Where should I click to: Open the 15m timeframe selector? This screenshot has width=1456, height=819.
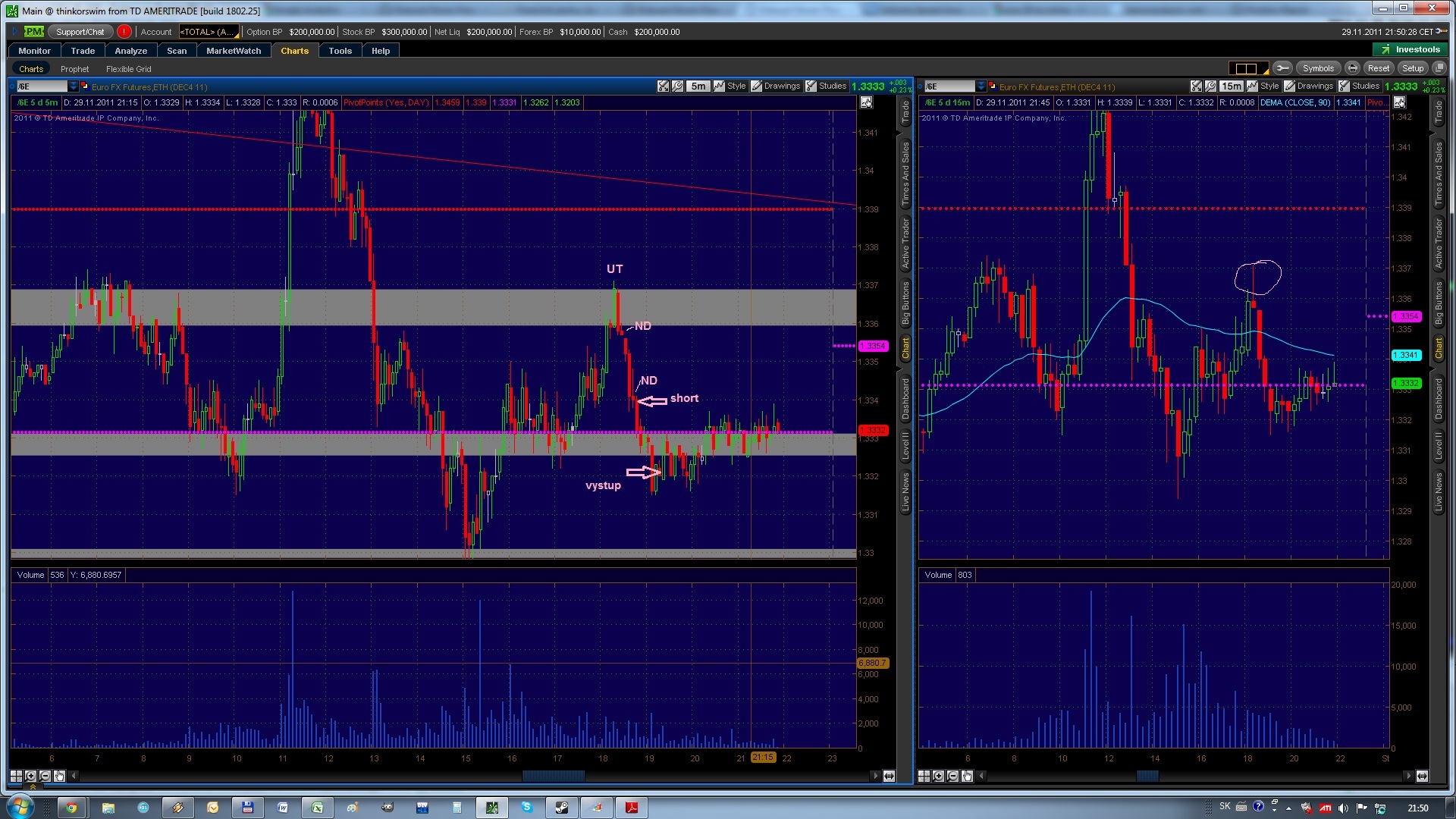coord(1231,86)
